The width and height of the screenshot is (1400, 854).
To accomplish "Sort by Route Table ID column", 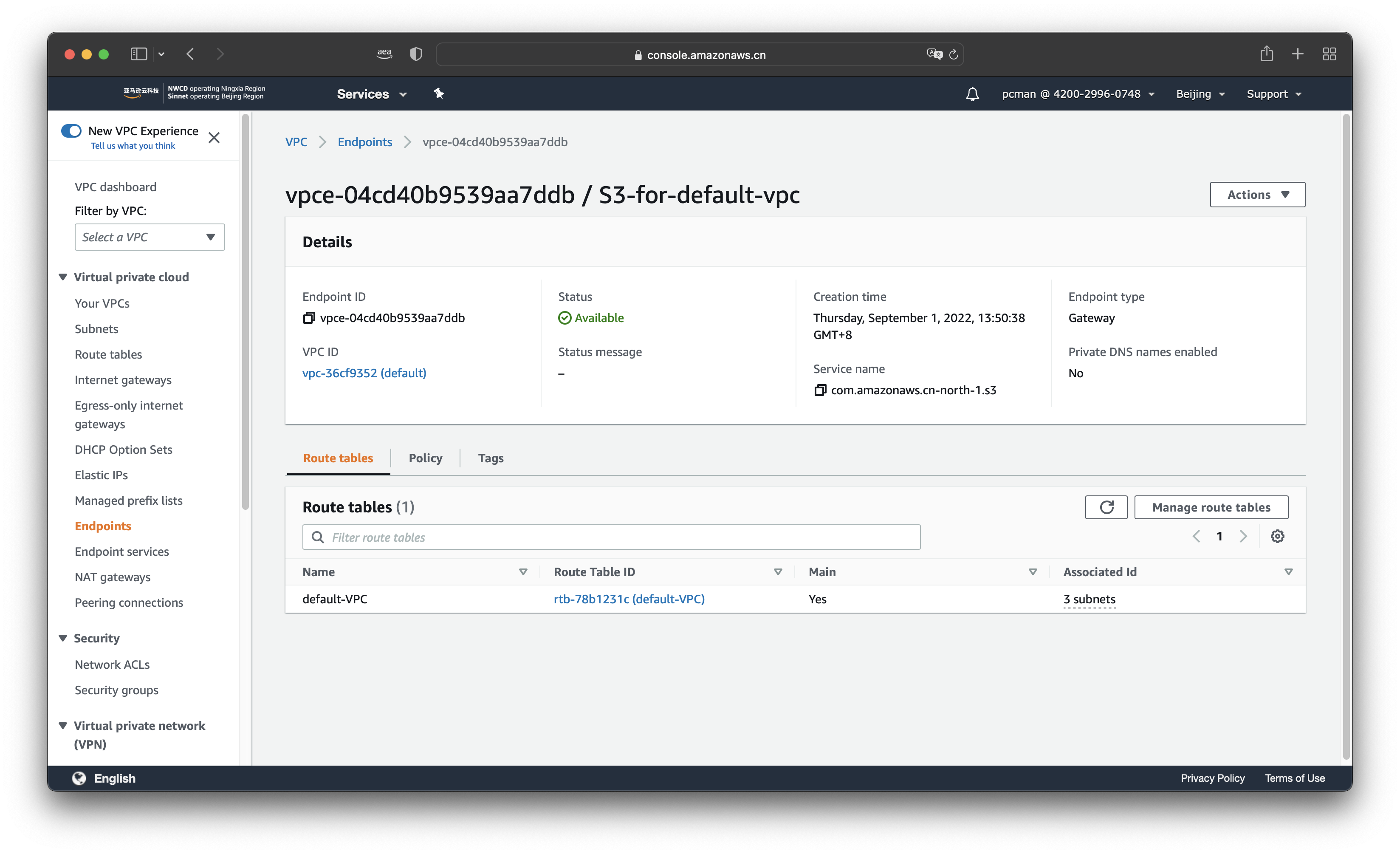I will coord(778,572).
